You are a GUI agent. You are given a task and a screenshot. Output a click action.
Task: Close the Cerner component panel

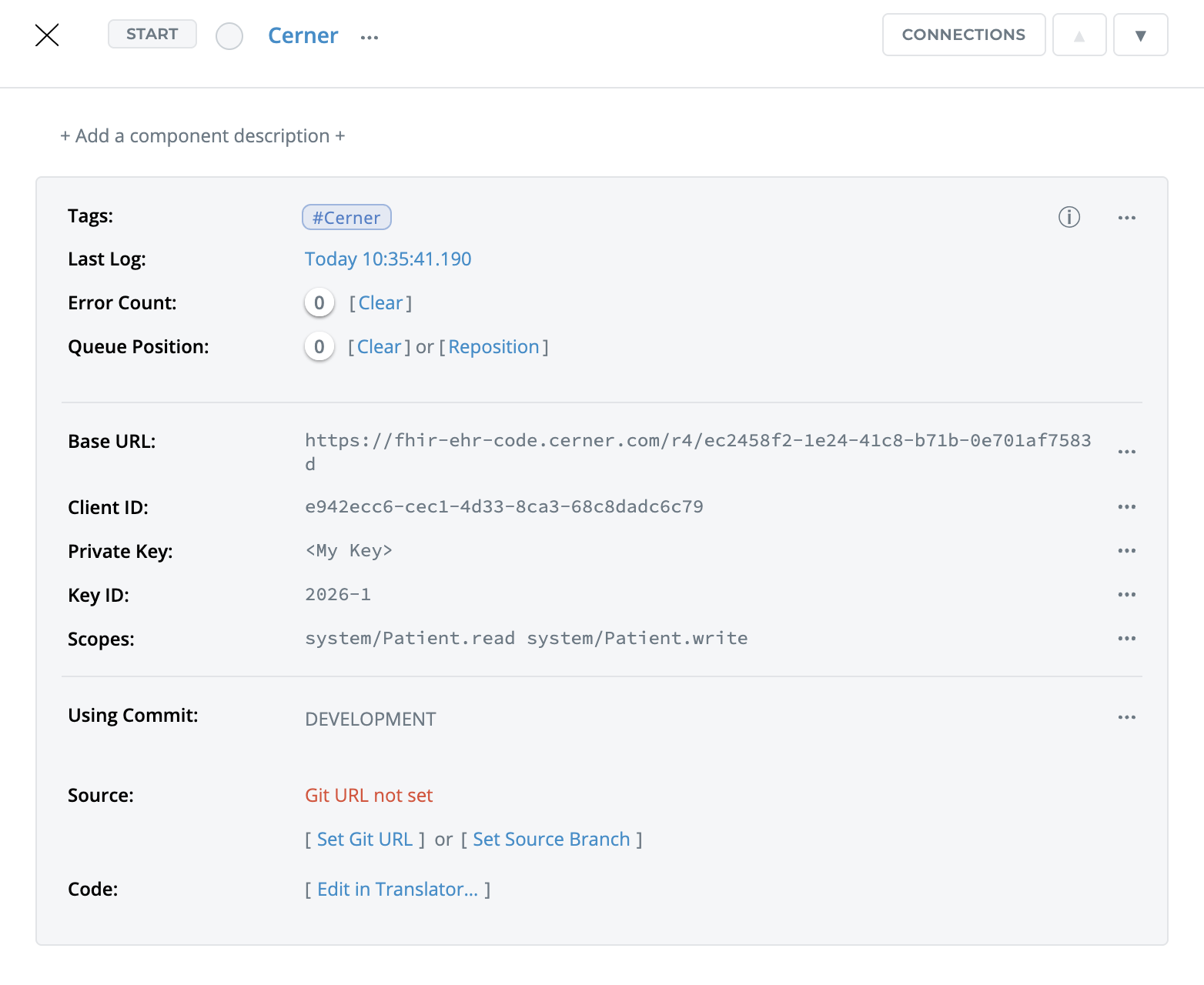tap(47, 35)
